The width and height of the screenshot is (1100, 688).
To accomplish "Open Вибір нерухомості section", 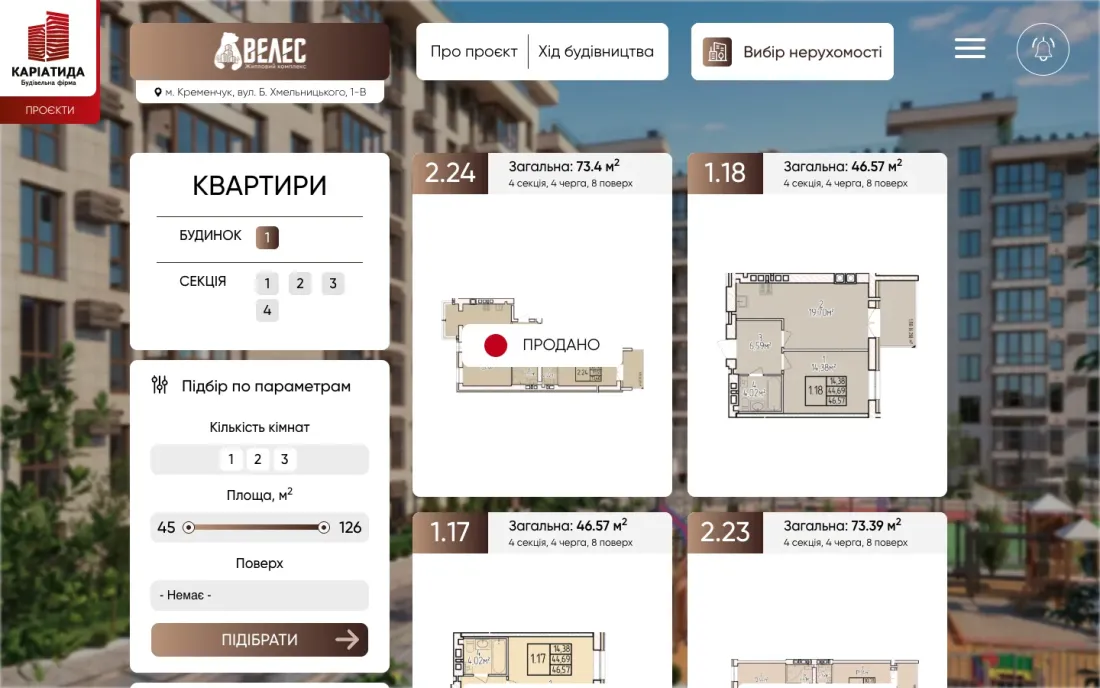I will tap(792, 52).
